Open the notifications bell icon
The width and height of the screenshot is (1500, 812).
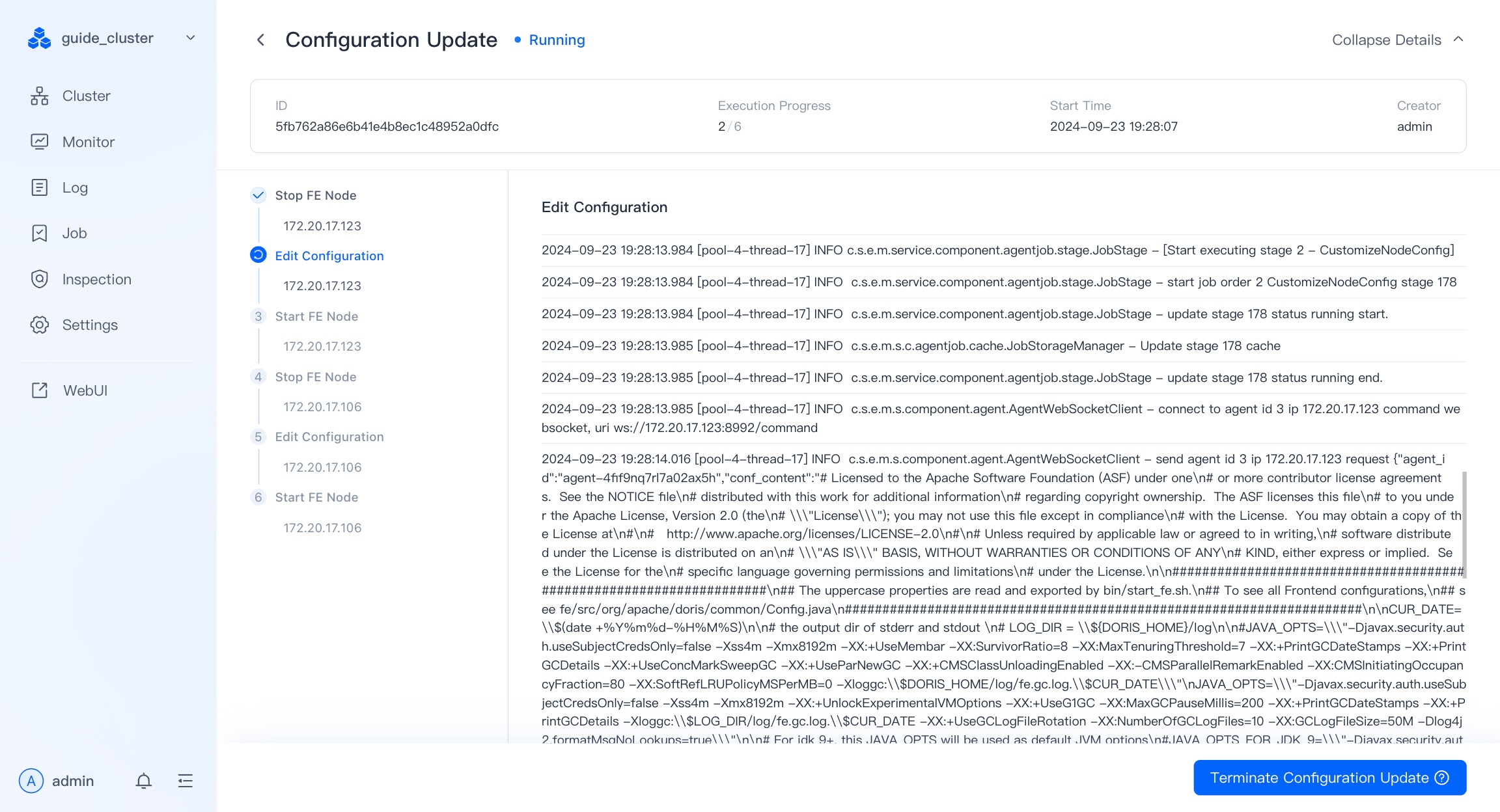(x=144, y=781)
